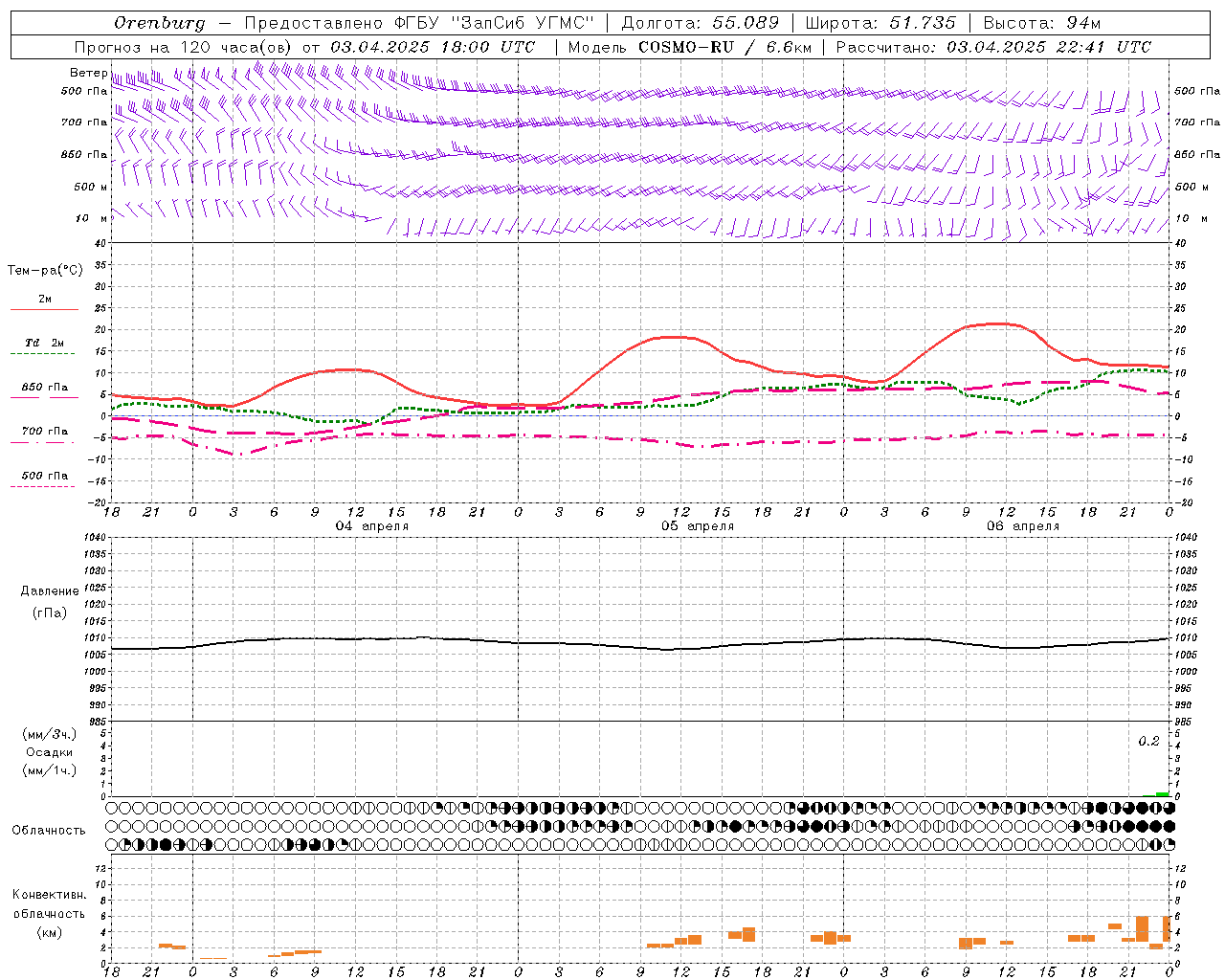
Task: Click the green precipitation bar
Action: [x=1162, y=794]
